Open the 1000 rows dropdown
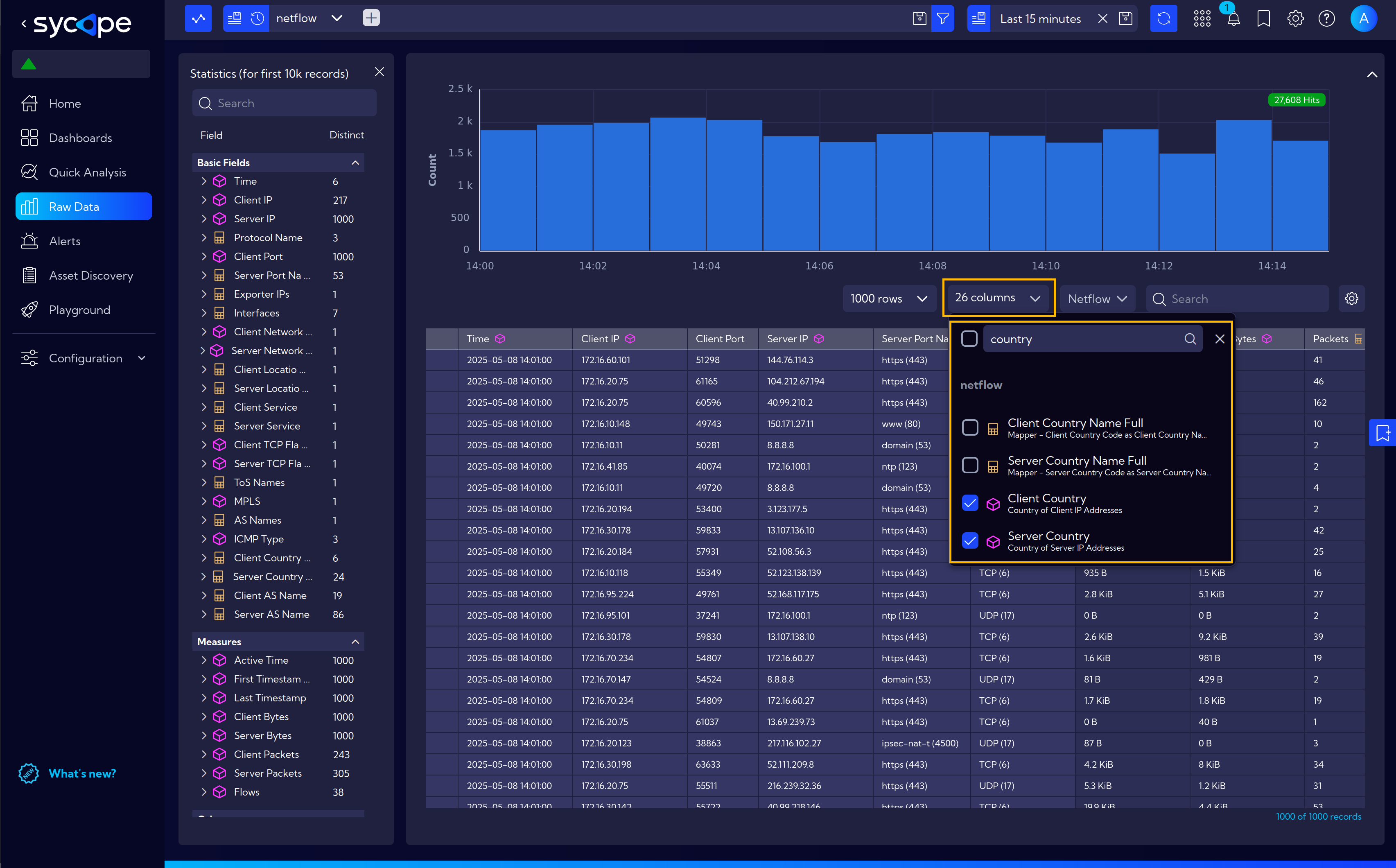The image size is (1396, 868). (889, 298)
